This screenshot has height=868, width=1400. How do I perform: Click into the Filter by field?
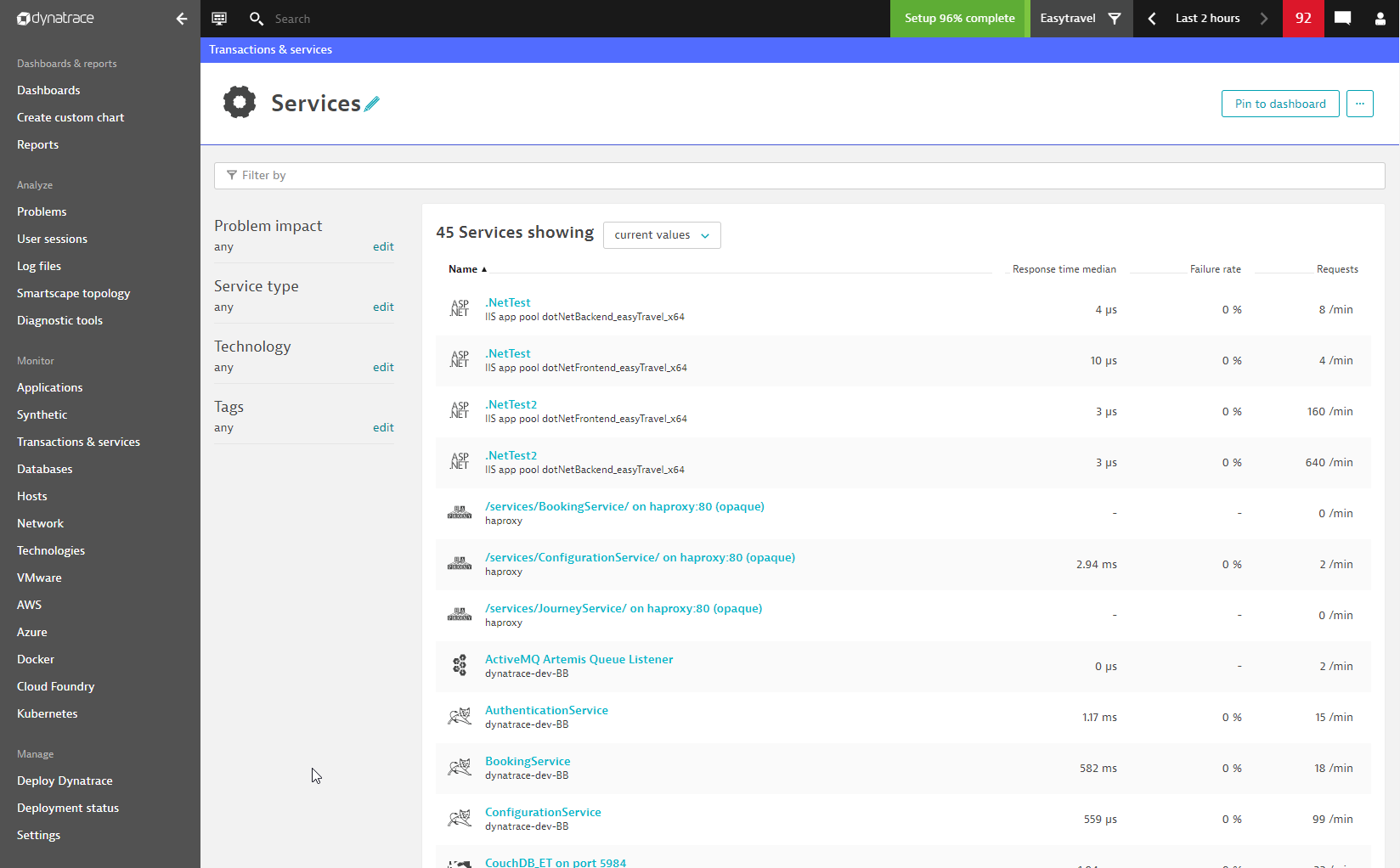click(799, 176)
